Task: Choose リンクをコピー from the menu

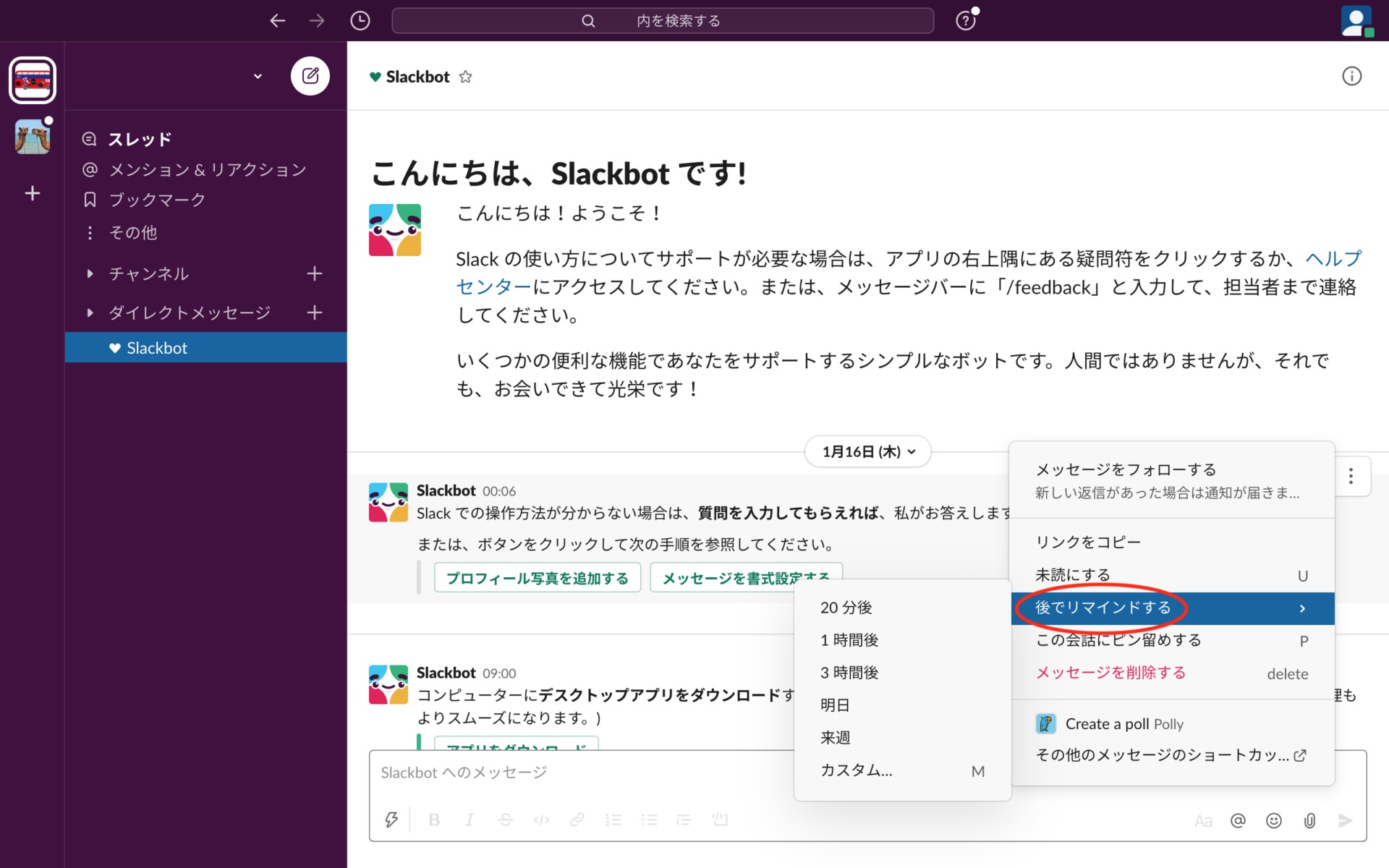Action: pos(1173,542)
